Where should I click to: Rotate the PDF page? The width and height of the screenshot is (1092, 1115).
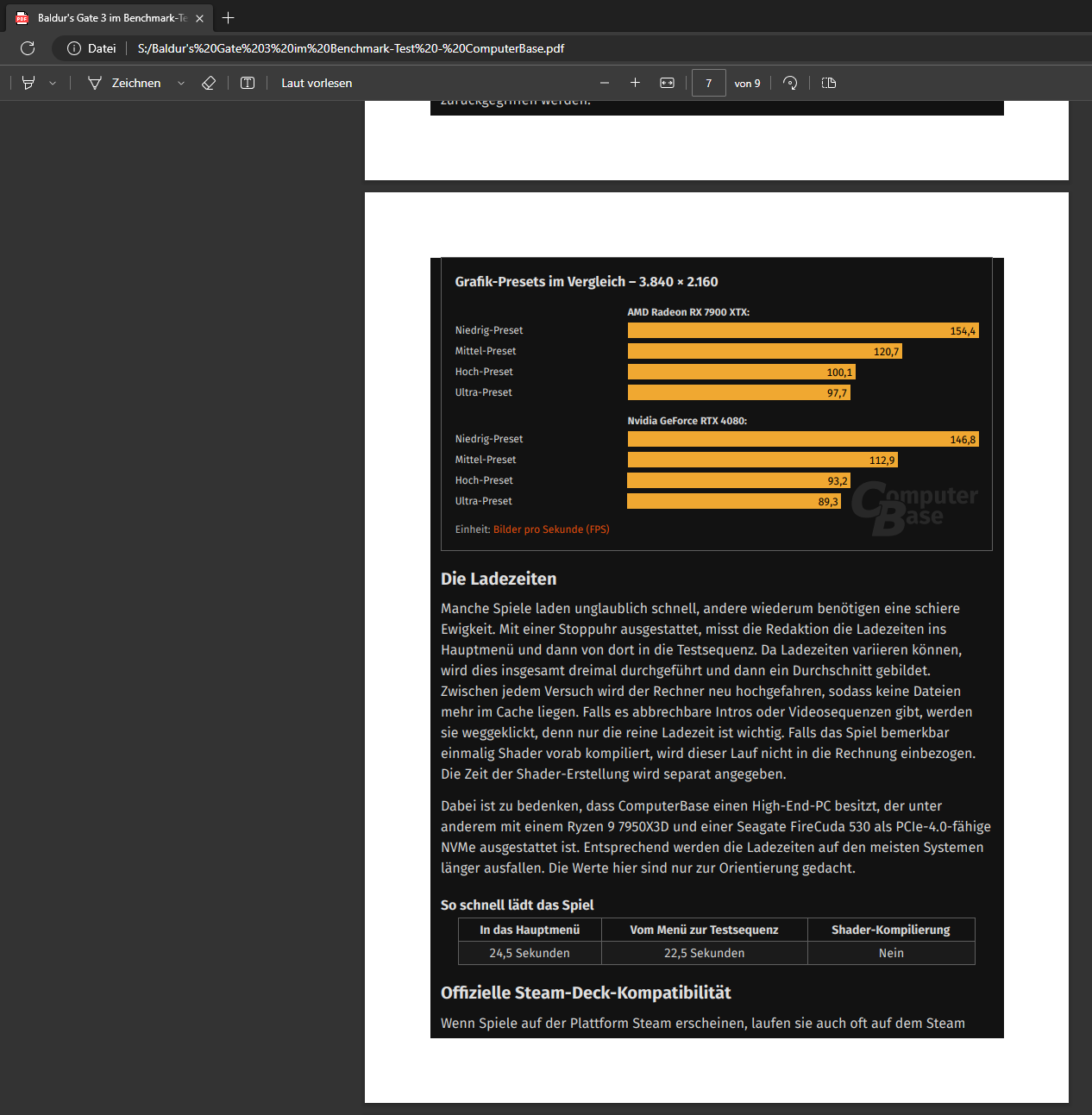coord(790,83)
